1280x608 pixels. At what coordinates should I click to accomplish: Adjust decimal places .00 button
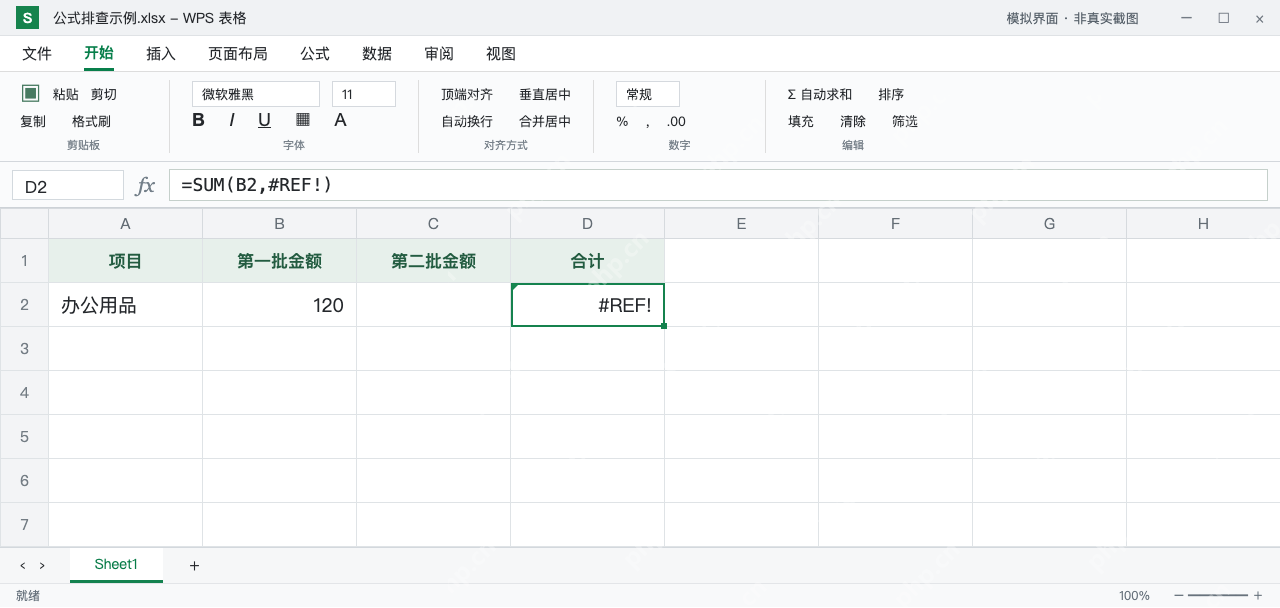point(676,121)
